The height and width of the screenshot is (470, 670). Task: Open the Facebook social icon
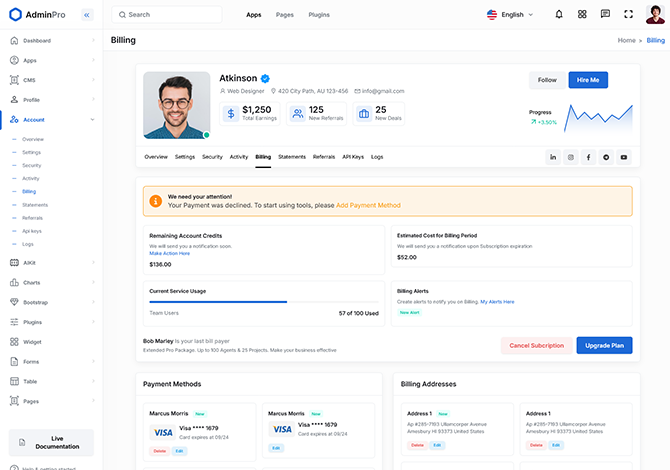pyautogui.click(x=589, y=157)
